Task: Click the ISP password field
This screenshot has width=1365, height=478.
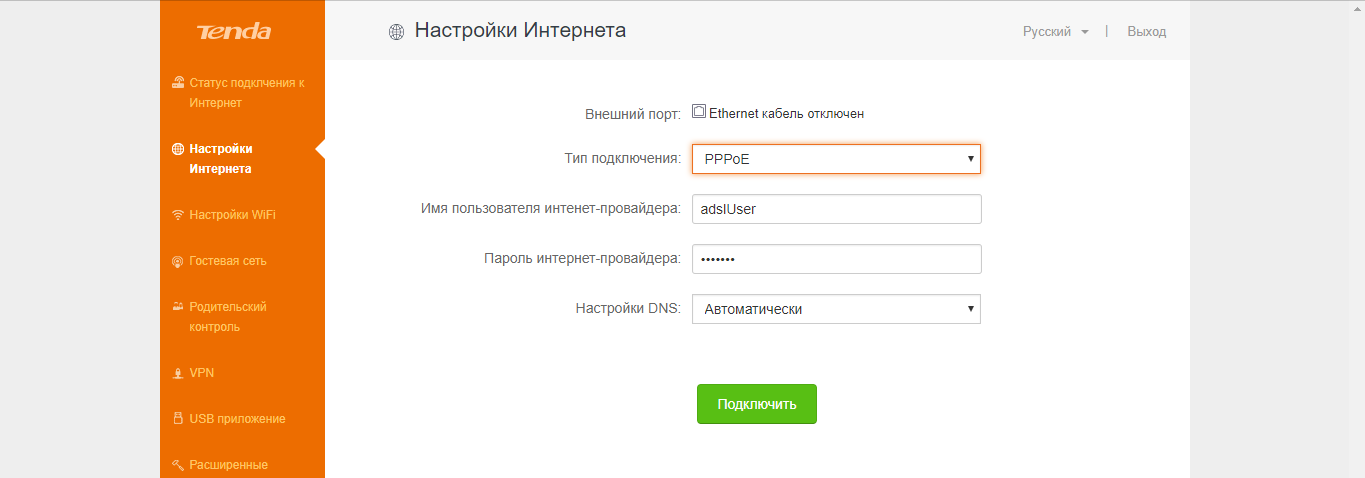Action: click(836, 259)
